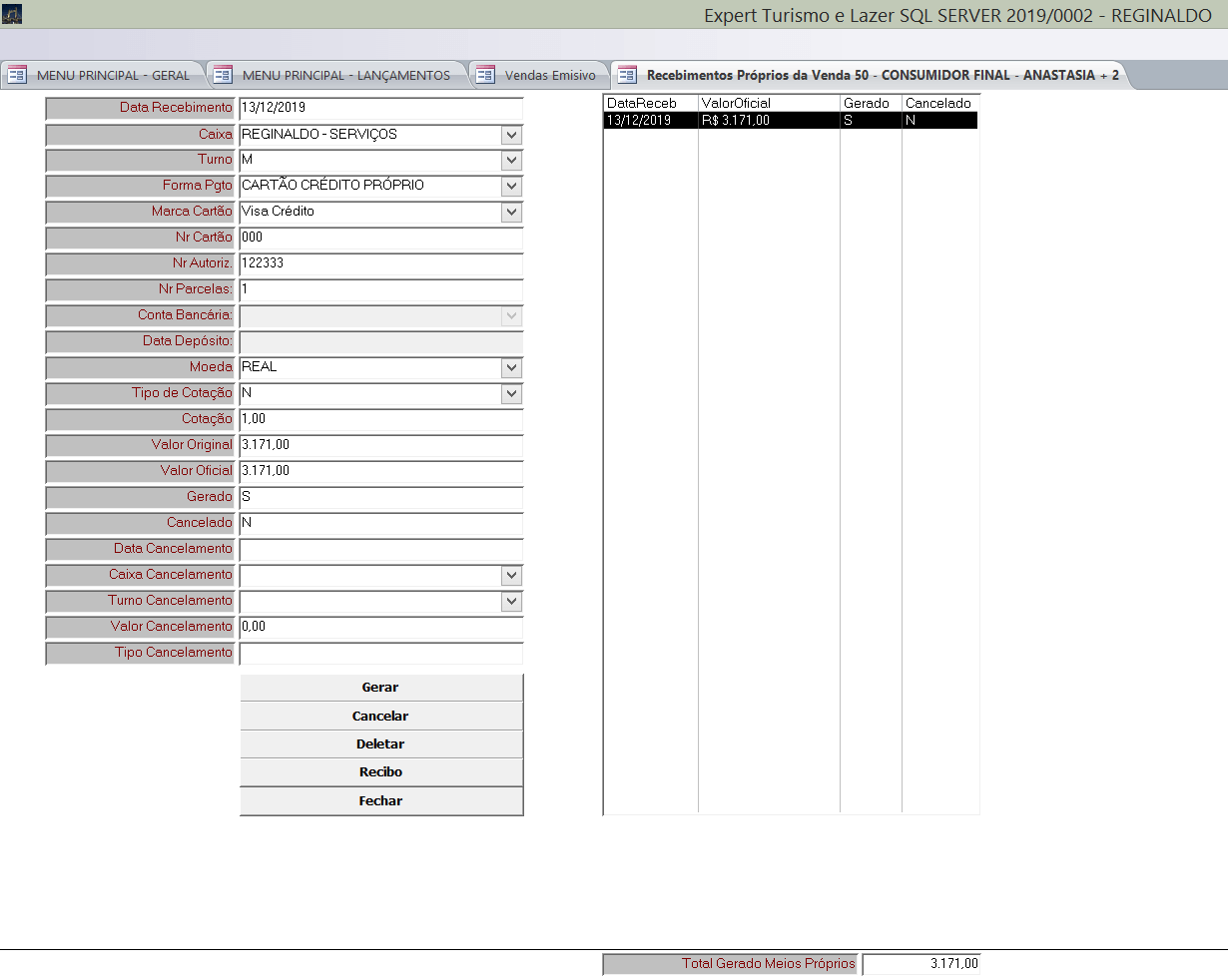
Task: Click the Deletar button
Action: coord(380,744)
